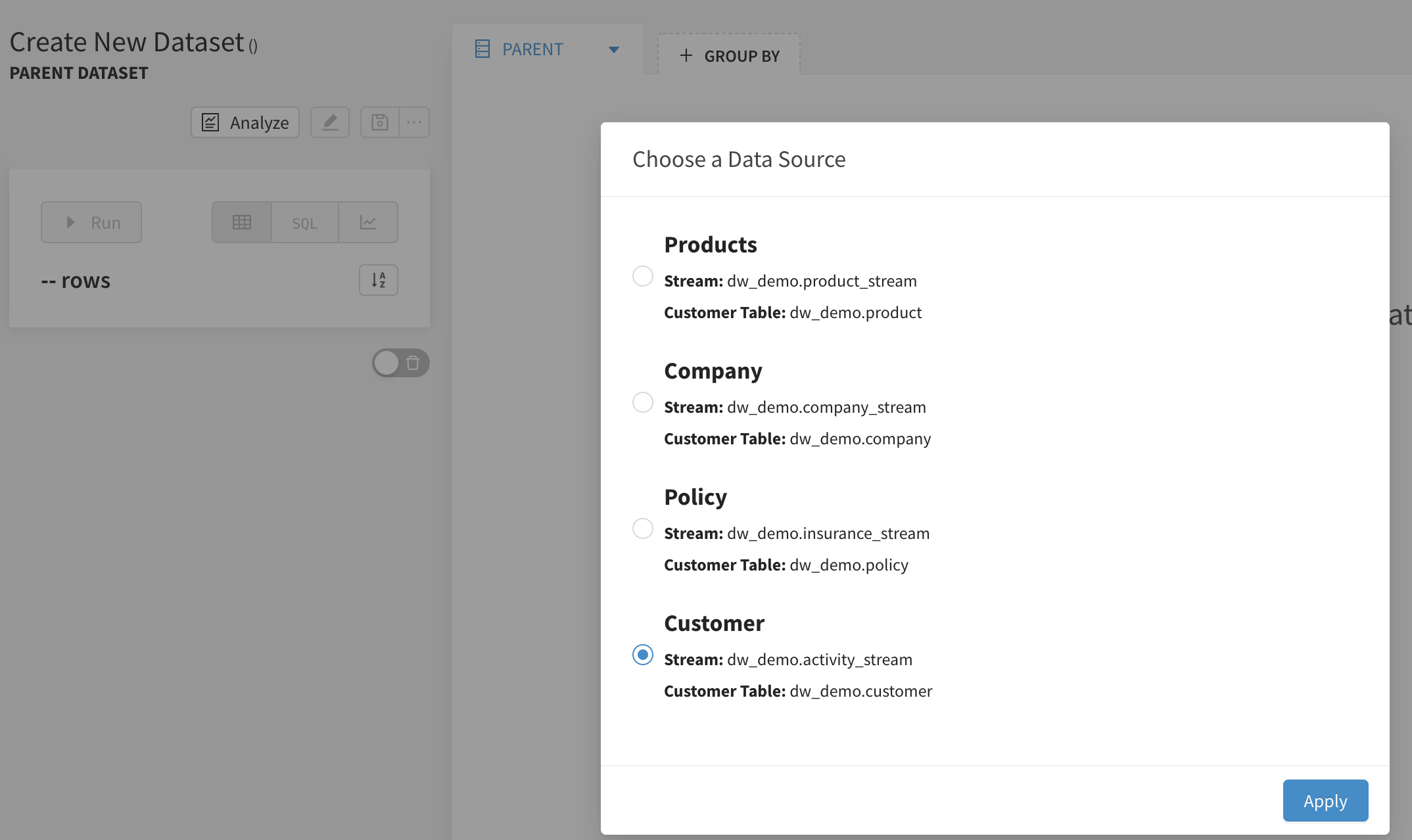Select the Customer data source radio

pyautogui.click(x=642, y=655)
